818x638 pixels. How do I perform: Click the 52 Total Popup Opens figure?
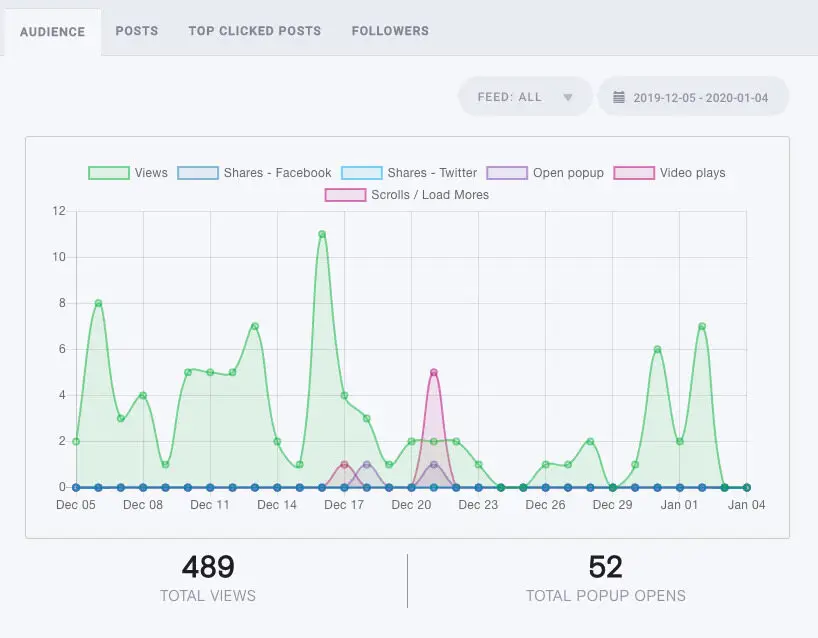click(x=605, y=567)
